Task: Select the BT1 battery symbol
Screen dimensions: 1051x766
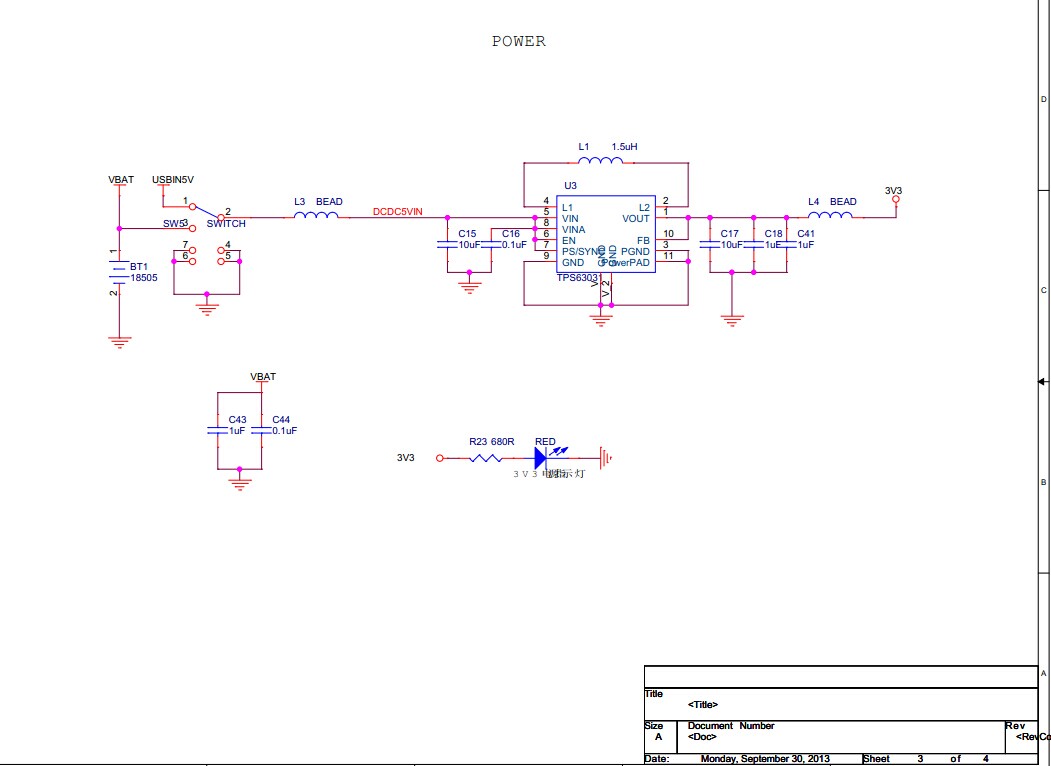Action: pos(119,273)
